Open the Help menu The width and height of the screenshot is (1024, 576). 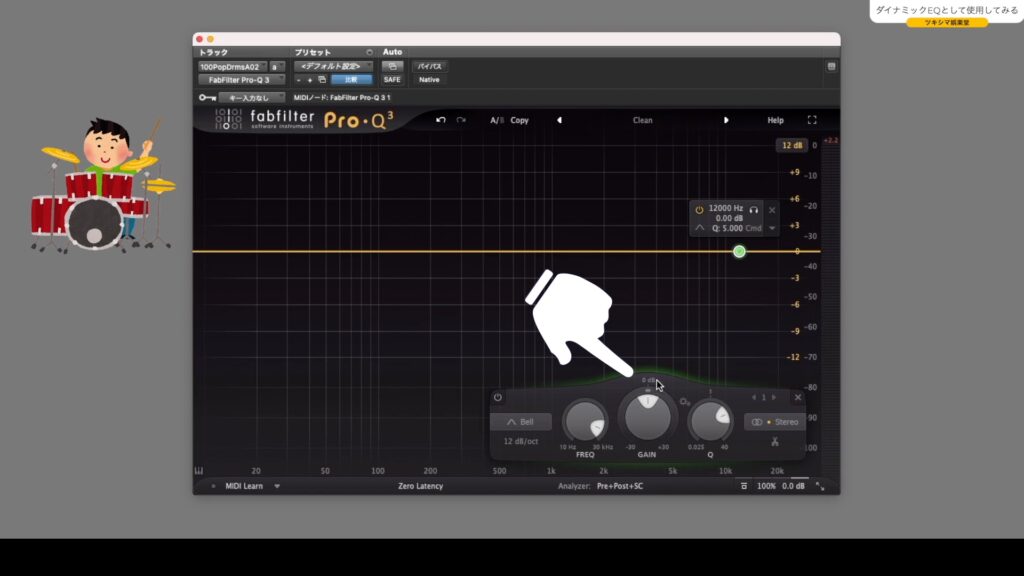pyautogui.click(x=775, y=120)
